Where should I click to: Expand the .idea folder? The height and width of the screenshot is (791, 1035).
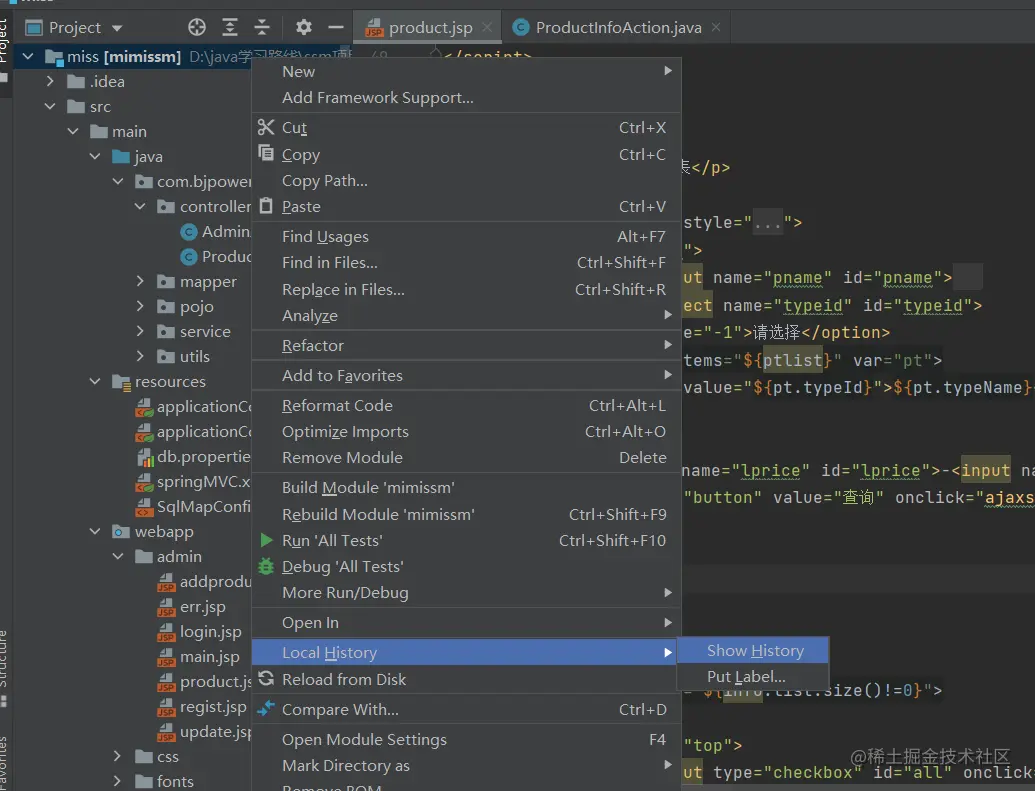[x=50, y=81]
